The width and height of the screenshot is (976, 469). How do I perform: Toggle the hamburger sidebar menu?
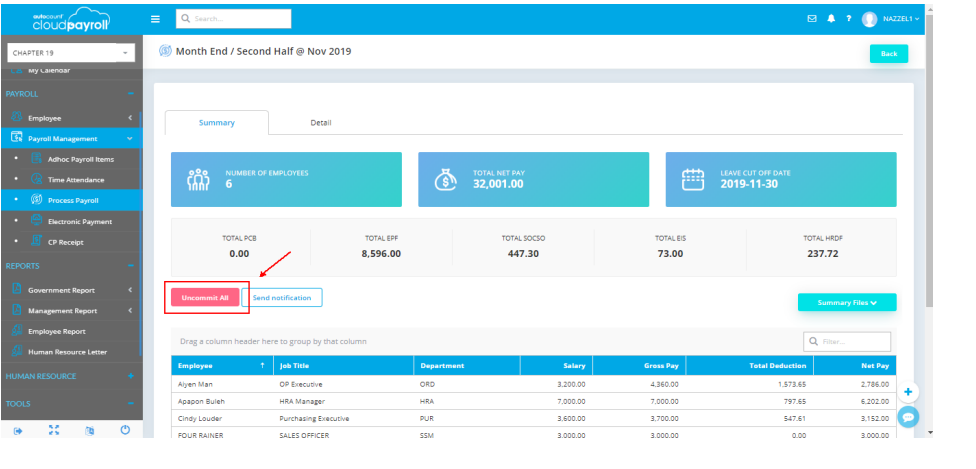pos(155,19)
